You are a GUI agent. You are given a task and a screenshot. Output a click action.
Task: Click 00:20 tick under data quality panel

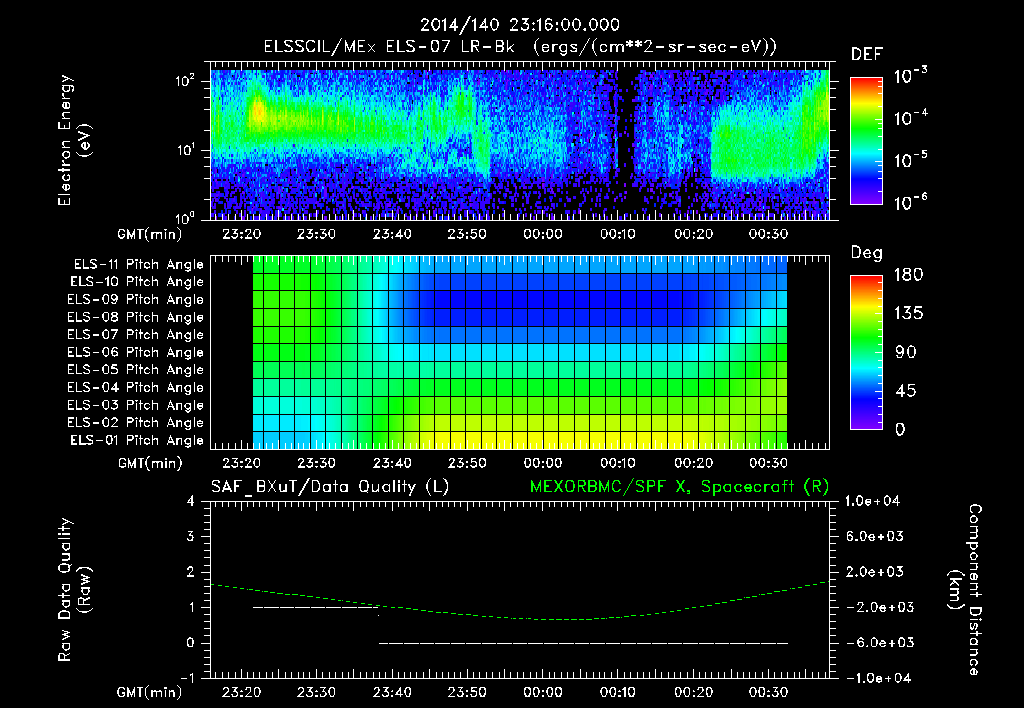[694, 692]
